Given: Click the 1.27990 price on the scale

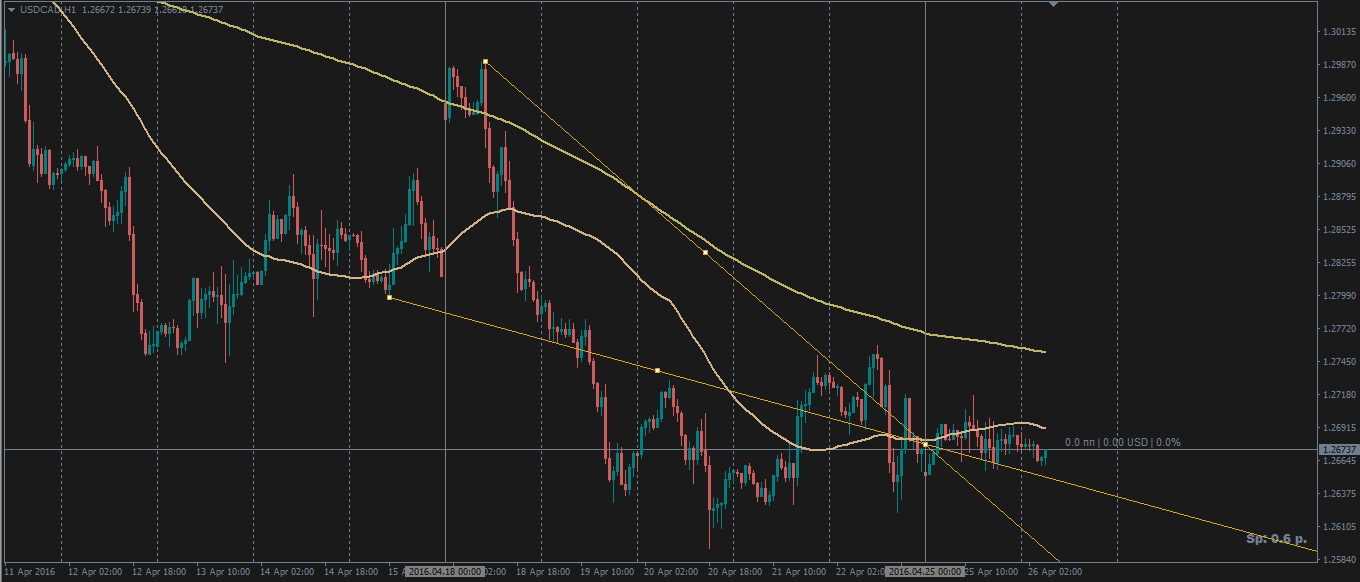Looking at the screenshot, I should coord(1338,296).
